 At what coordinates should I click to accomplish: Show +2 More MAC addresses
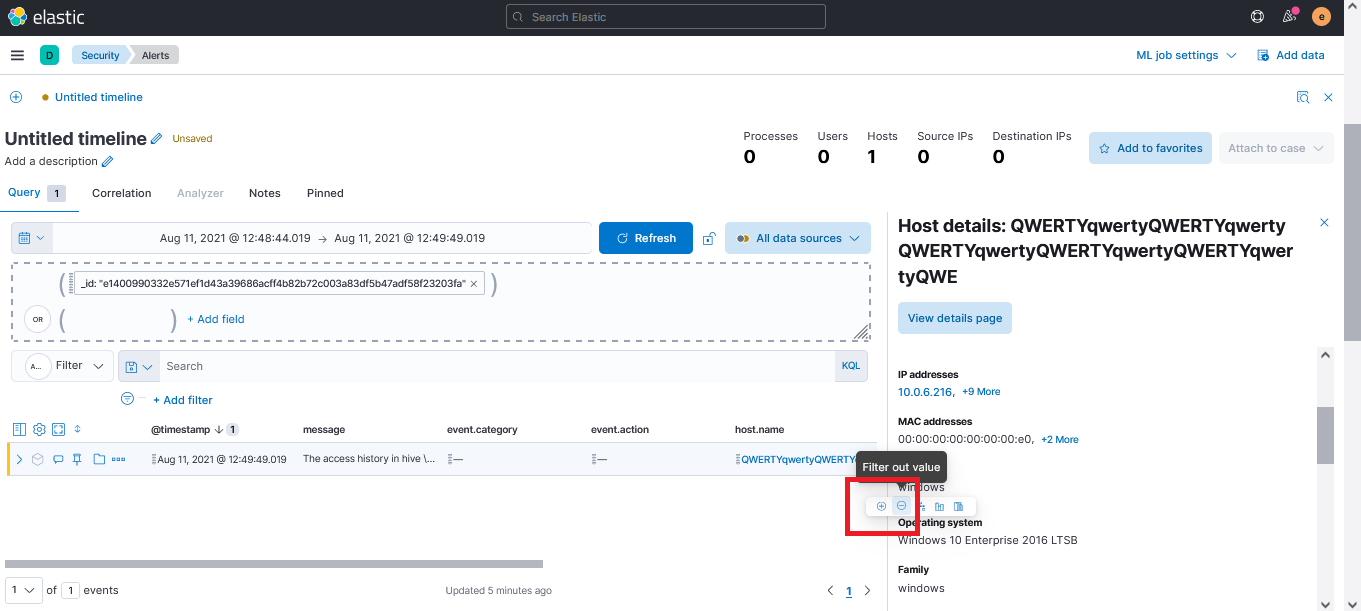[x=1060, y=440]
